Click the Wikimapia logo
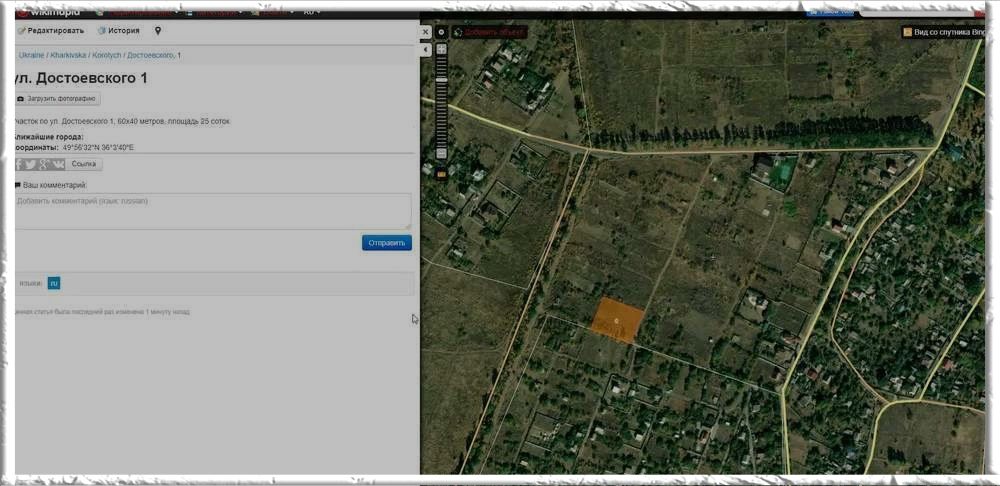This screenshot has height=486, width=1000. [x=48, y=12]
